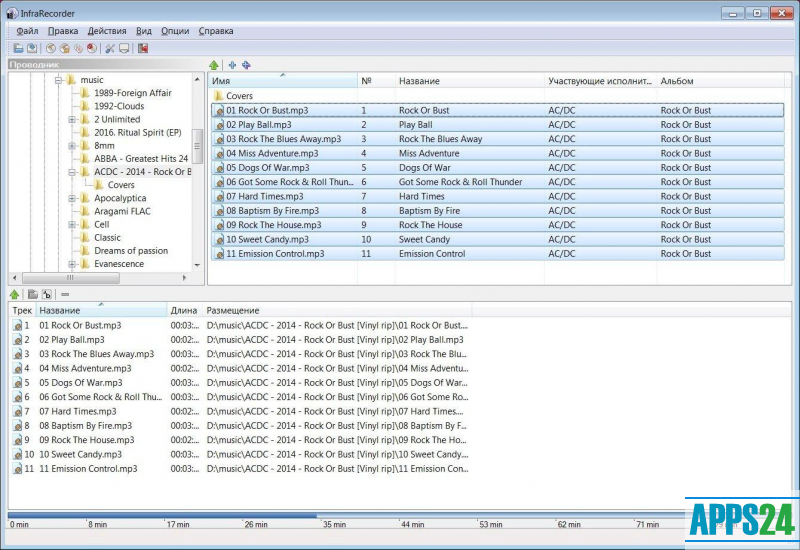
Task: Click the Exit door icon in the toolbar
Action: point(143,48)
